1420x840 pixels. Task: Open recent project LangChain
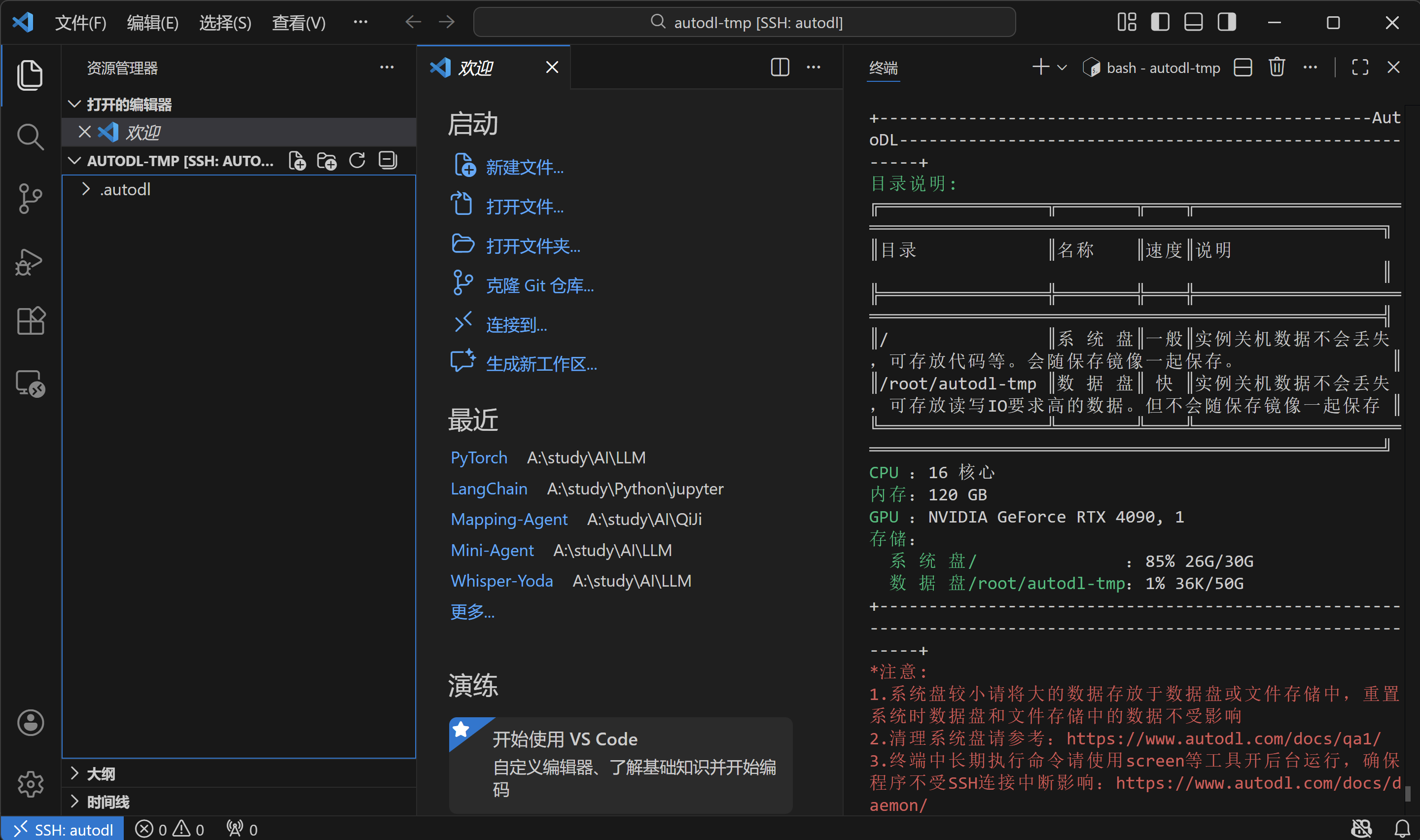489,489
